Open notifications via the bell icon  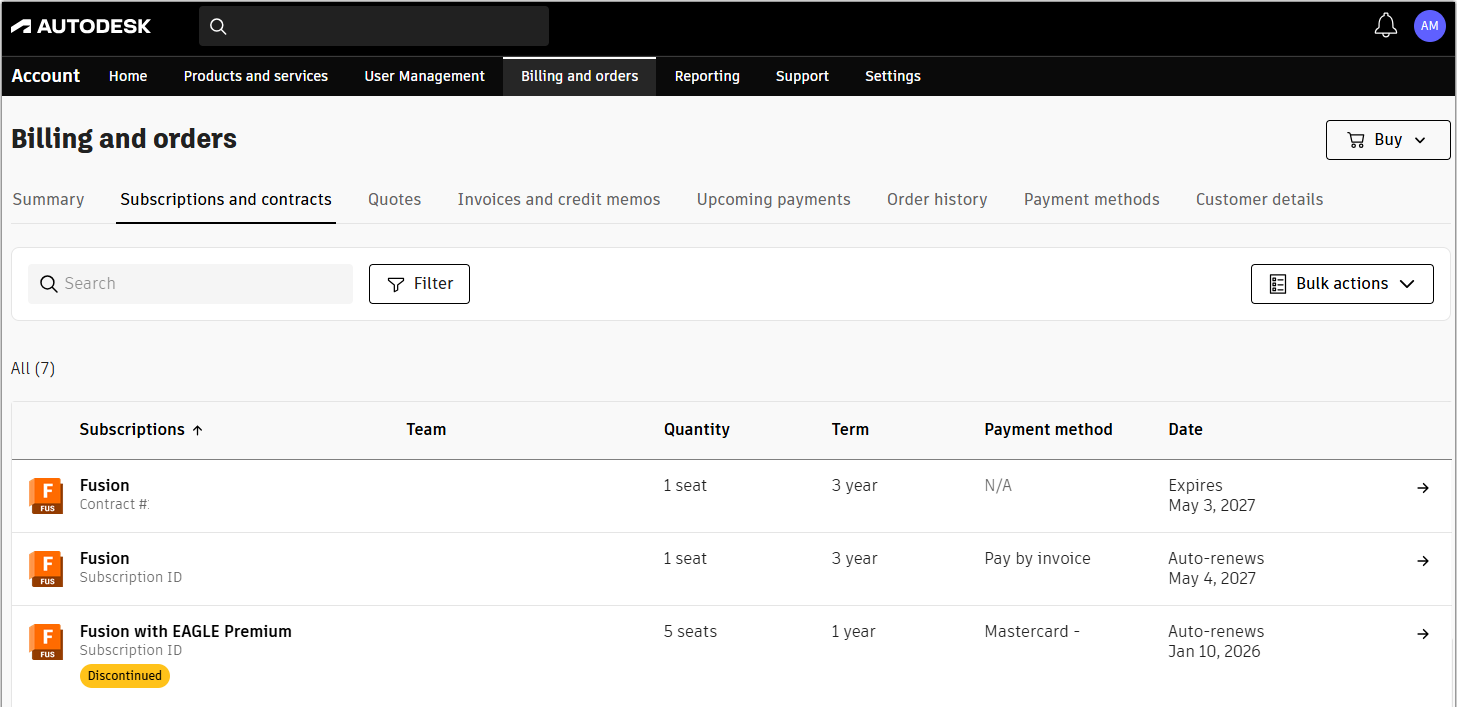tap(1385, 25)
